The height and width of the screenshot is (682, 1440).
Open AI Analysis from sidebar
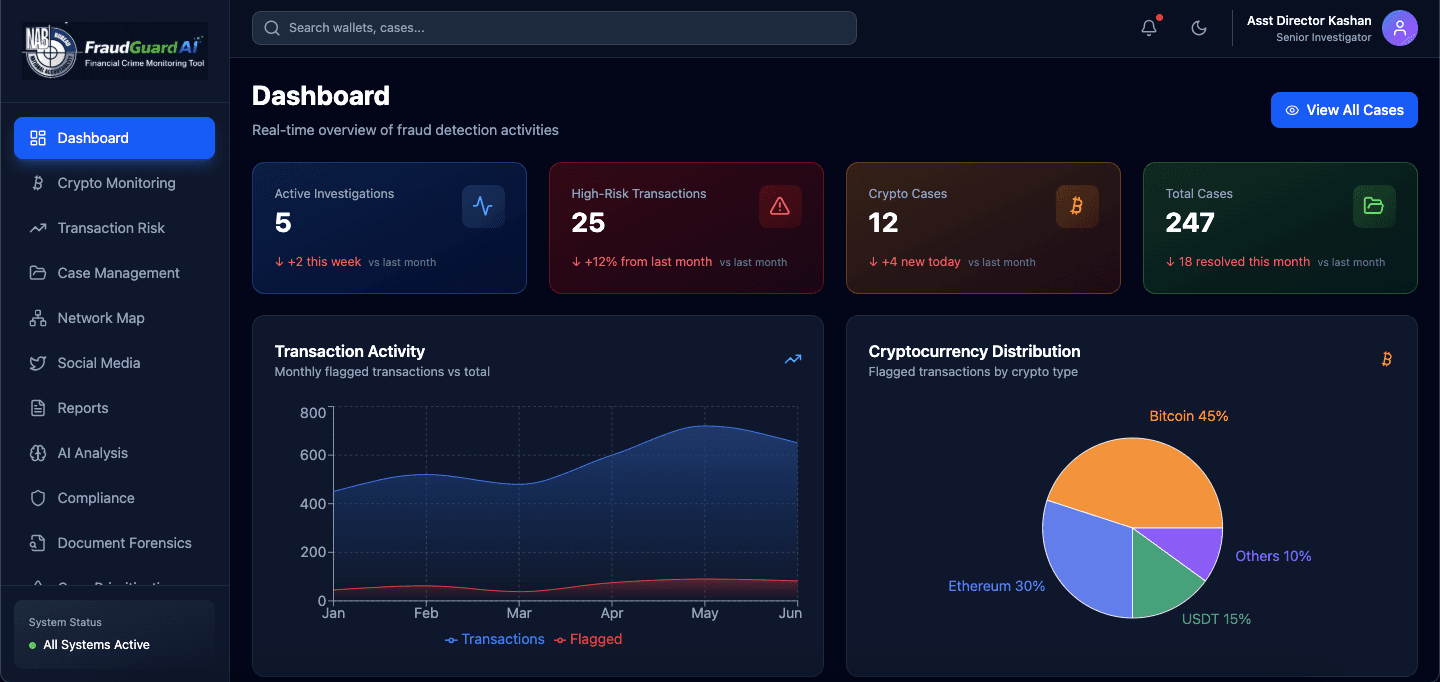[x=114, y=453]
